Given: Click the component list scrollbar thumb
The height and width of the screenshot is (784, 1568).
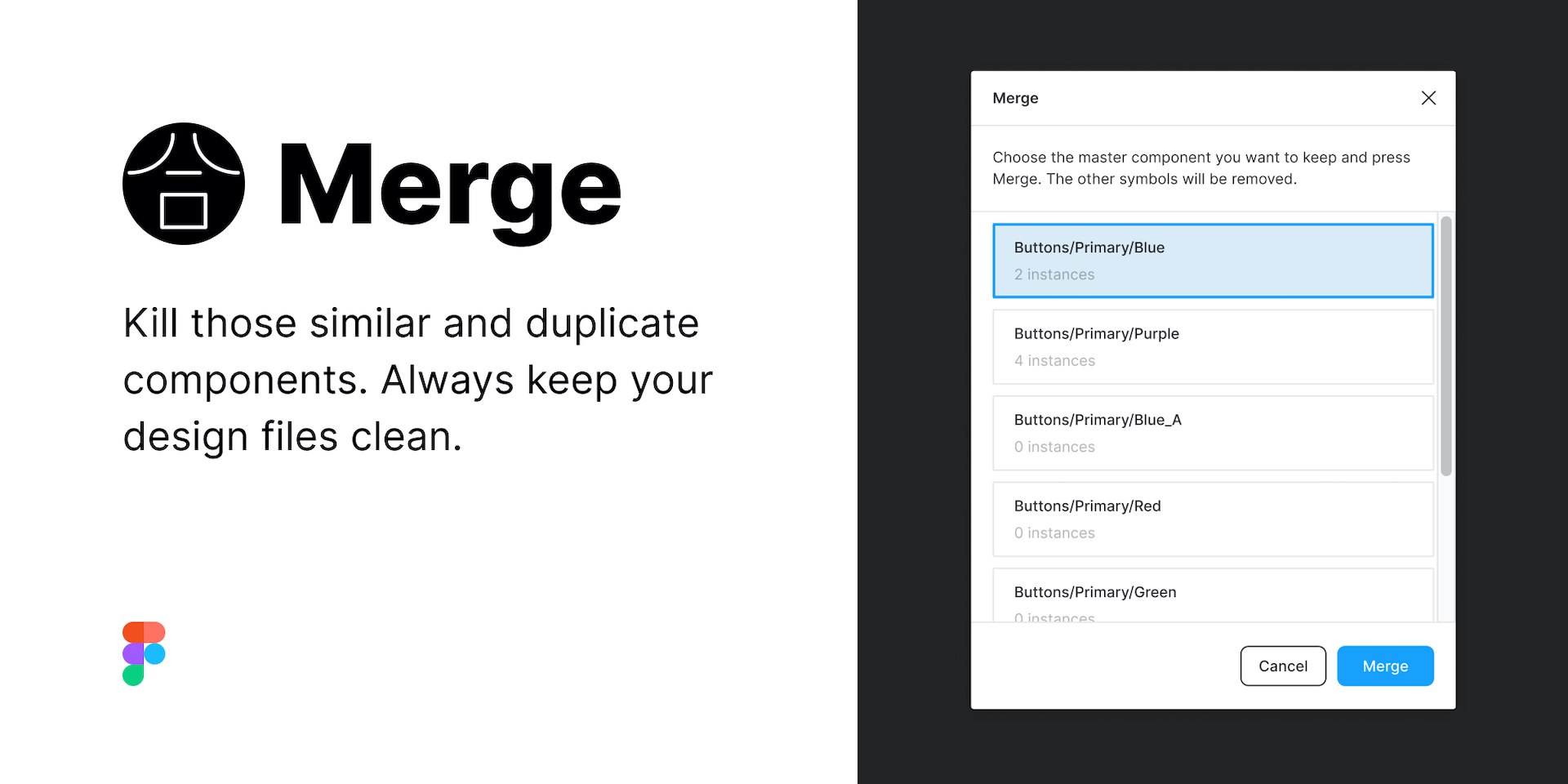Looking at the screenshot, I should [1445, 345].
